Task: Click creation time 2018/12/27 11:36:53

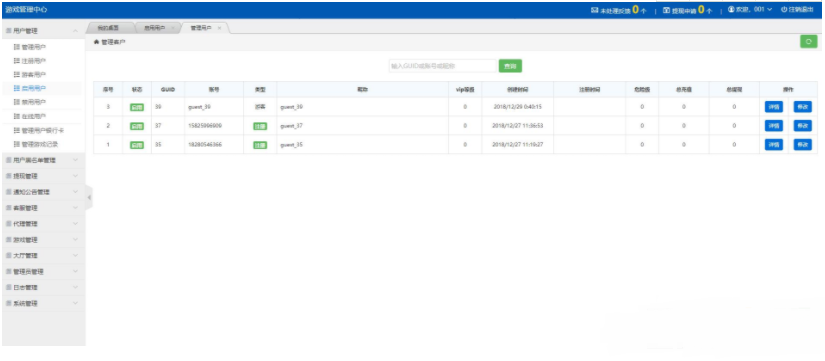Action: coord(518,126)
